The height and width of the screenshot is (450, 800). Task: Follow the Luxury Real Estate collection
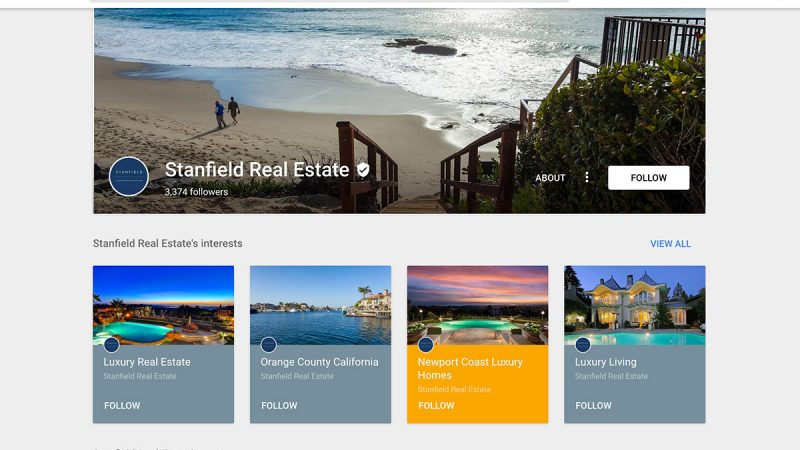click(122, 406)
